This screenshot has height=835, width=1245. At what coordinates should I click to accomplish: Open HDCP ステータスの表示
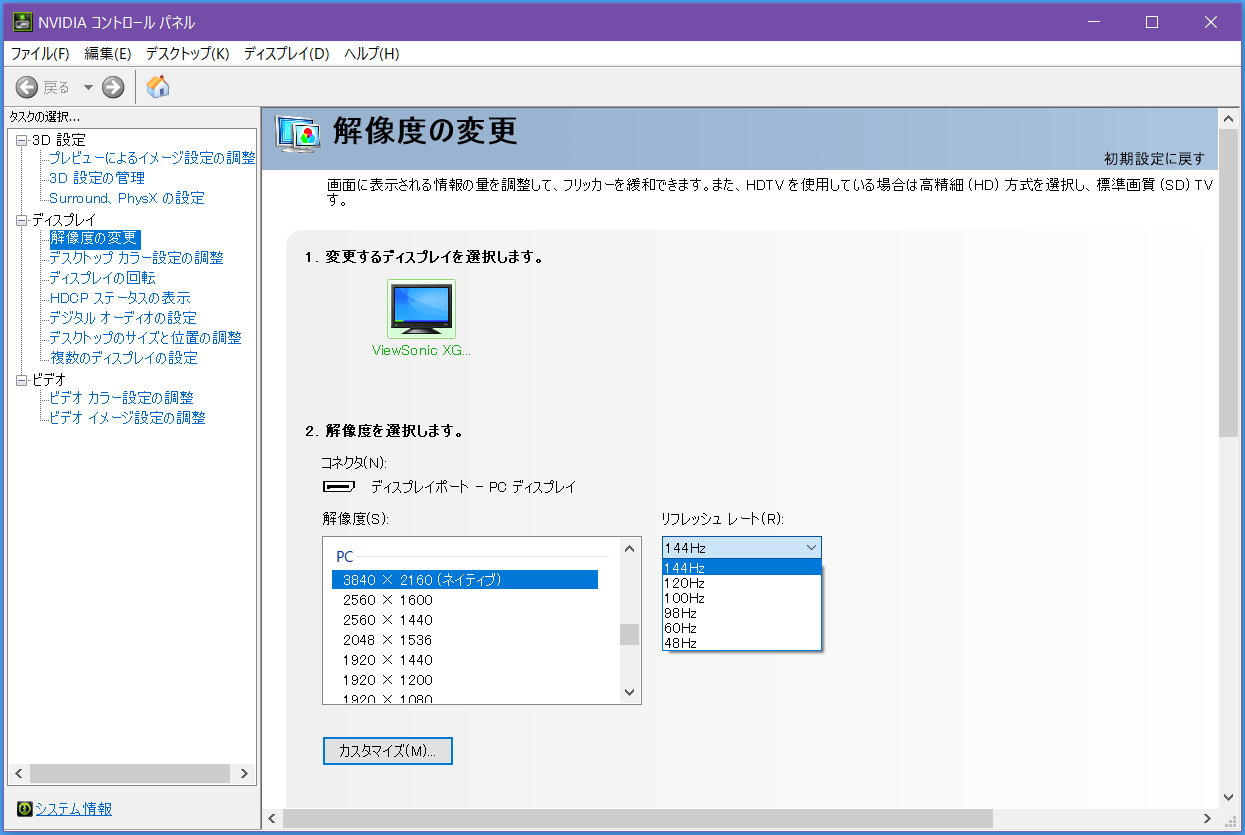click(x=120, y=298)
